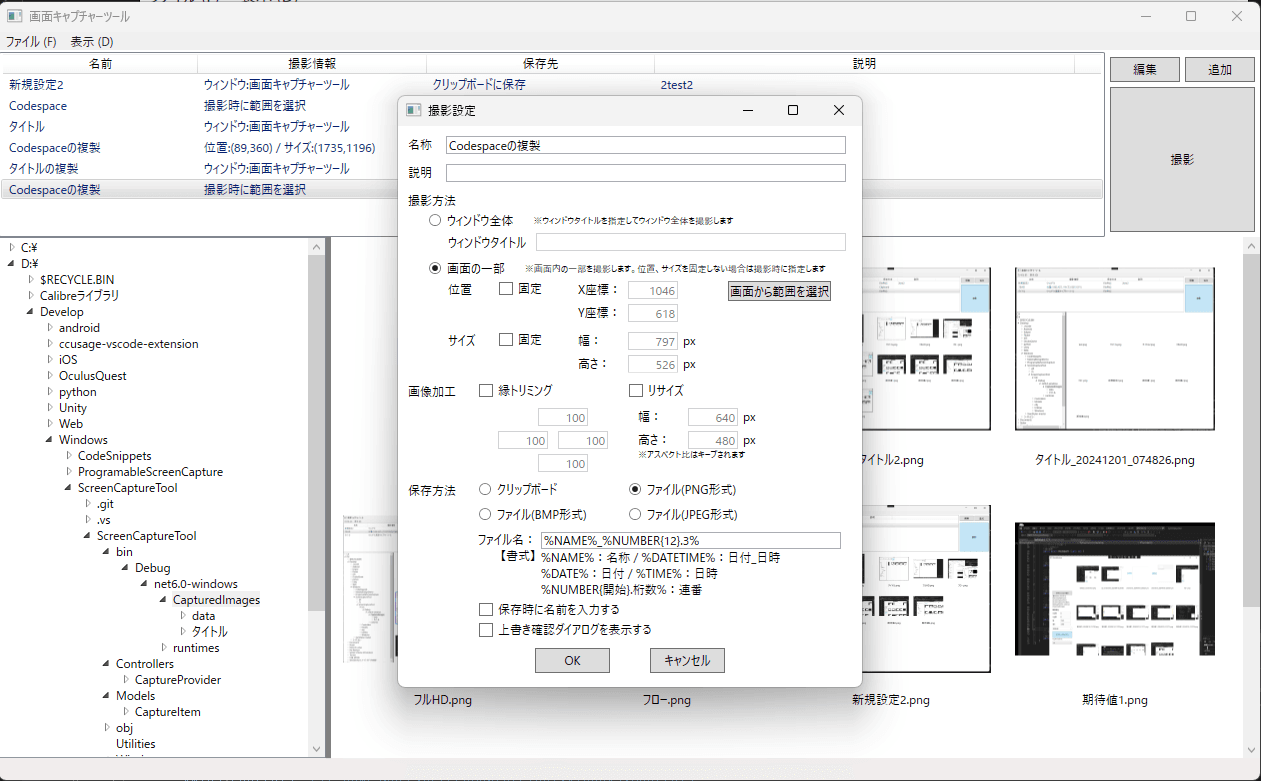Viewport: 1261px width, 781px height.
Task: Open the ファイル (F) menu
Action: pyautogui.click(x=31, y=42)
